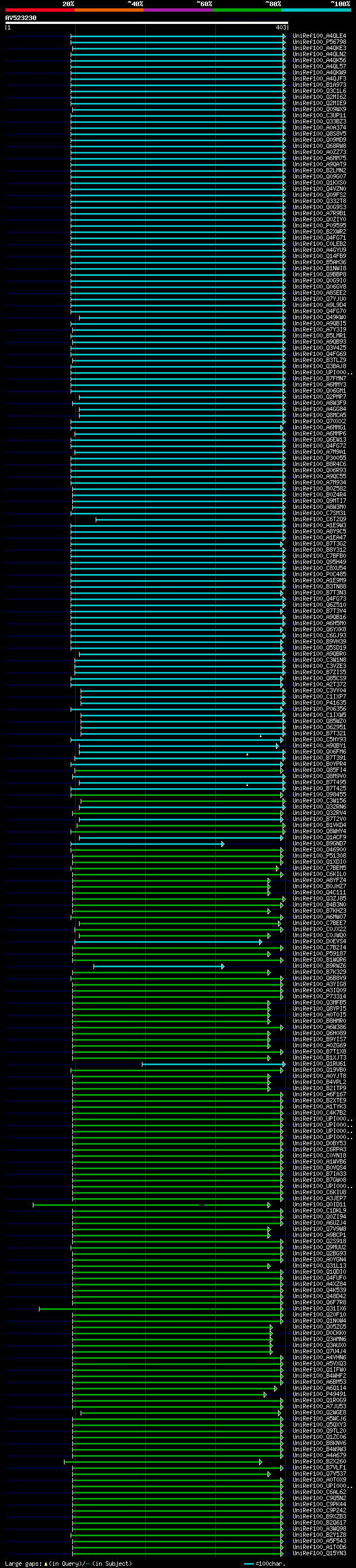Open hit UniRef100_B2LMN2

tap(319, 170)
